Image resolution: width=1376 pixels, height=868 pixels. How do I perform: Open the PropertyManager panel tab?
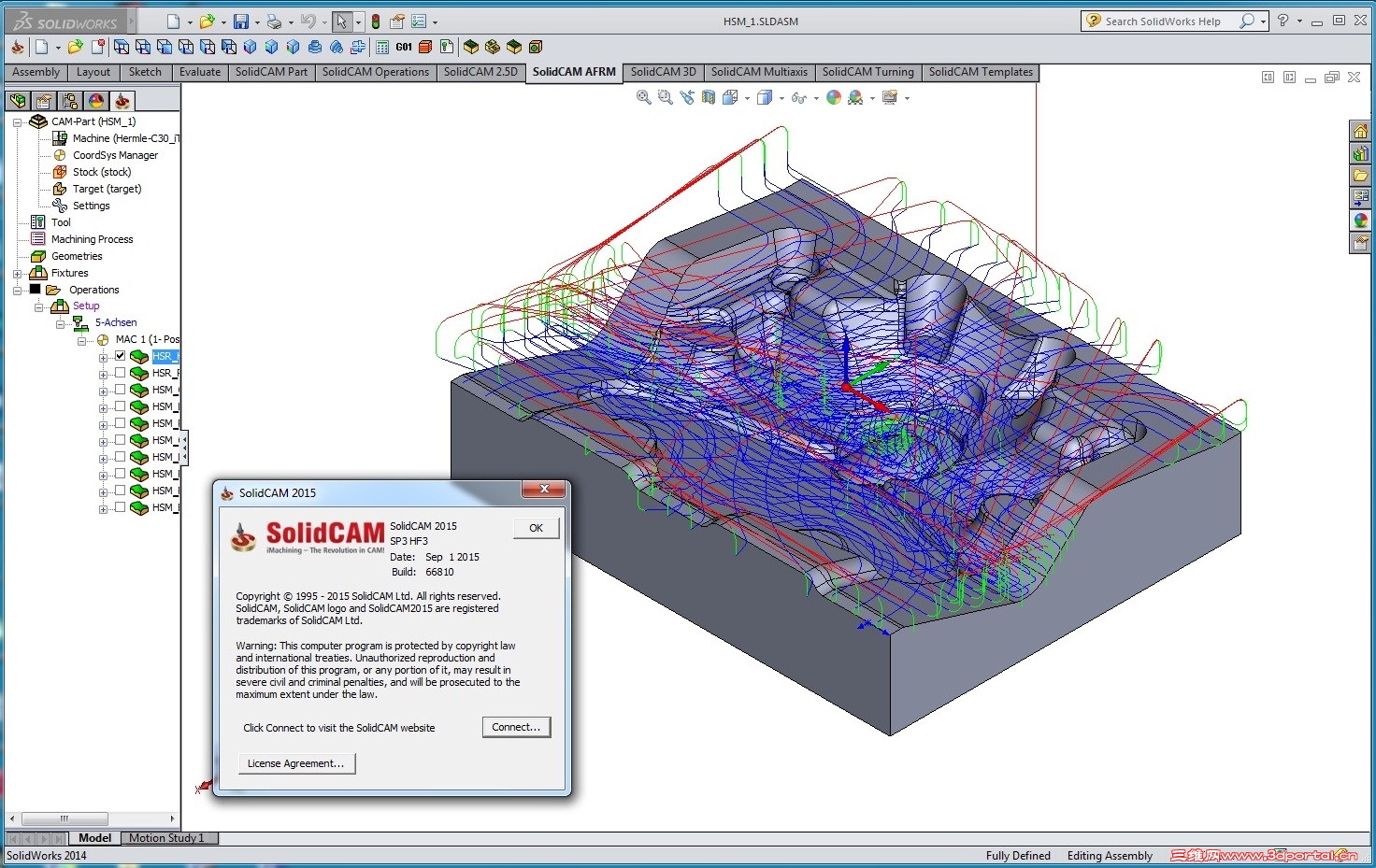click(43, 101)
